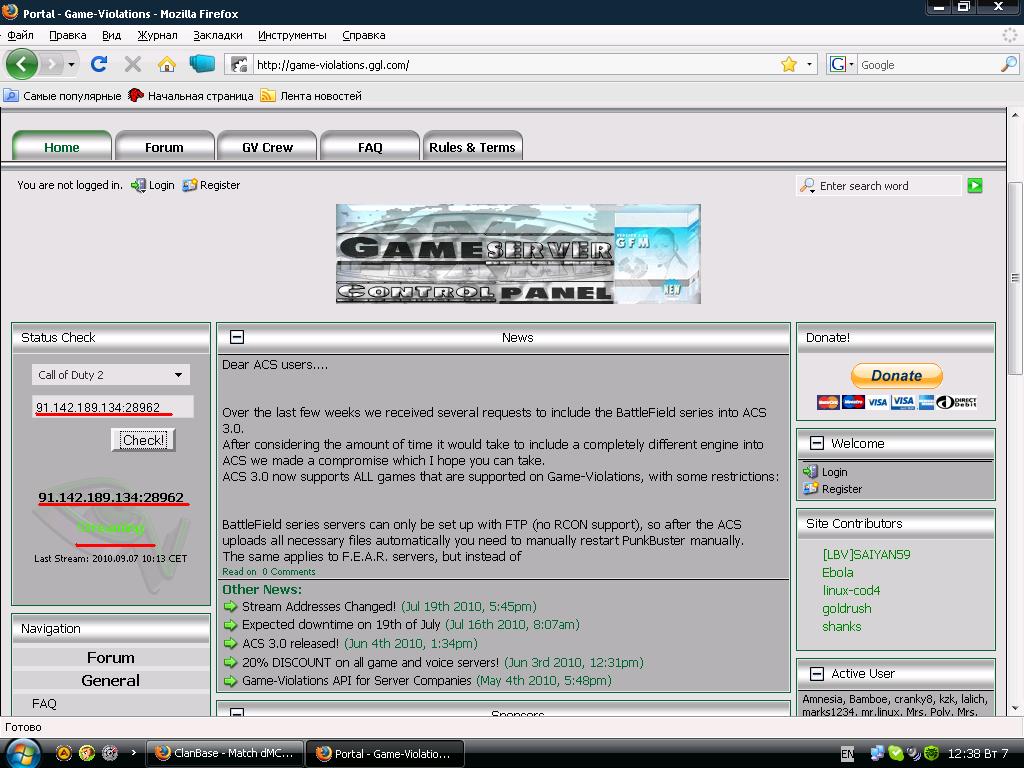Click the server address input field
This screenshot has height=768, width=1024.
click(x=110, y=407)
